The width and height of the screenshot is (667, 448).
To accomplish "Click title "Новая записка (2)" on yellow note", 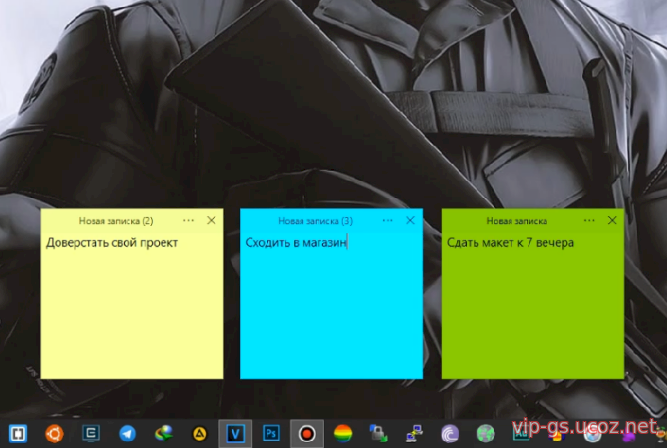I will [x=116, y=221].
